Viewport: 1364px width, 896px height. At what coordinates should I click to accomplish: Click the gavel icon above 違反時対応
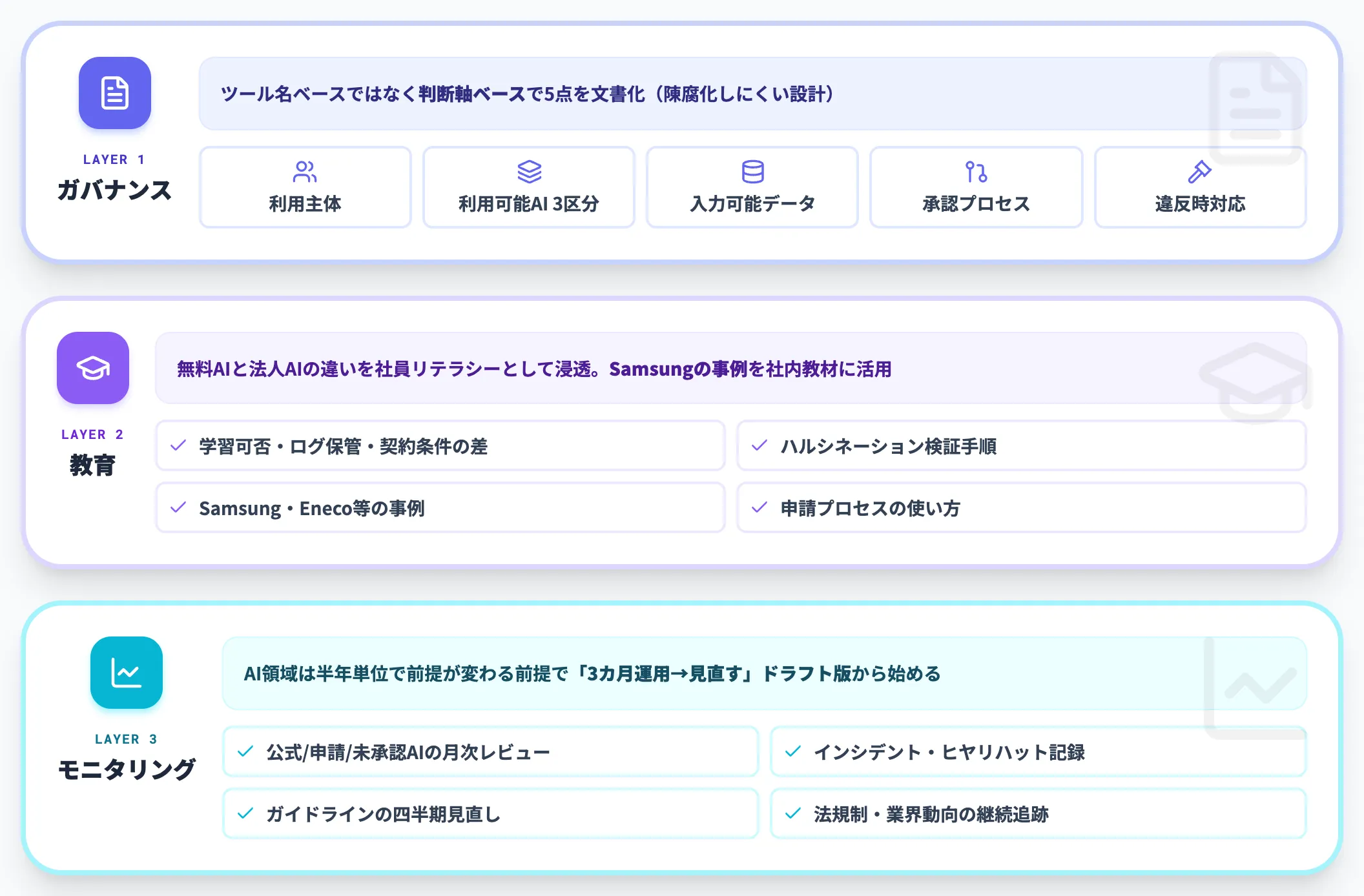click(1200, 172)
